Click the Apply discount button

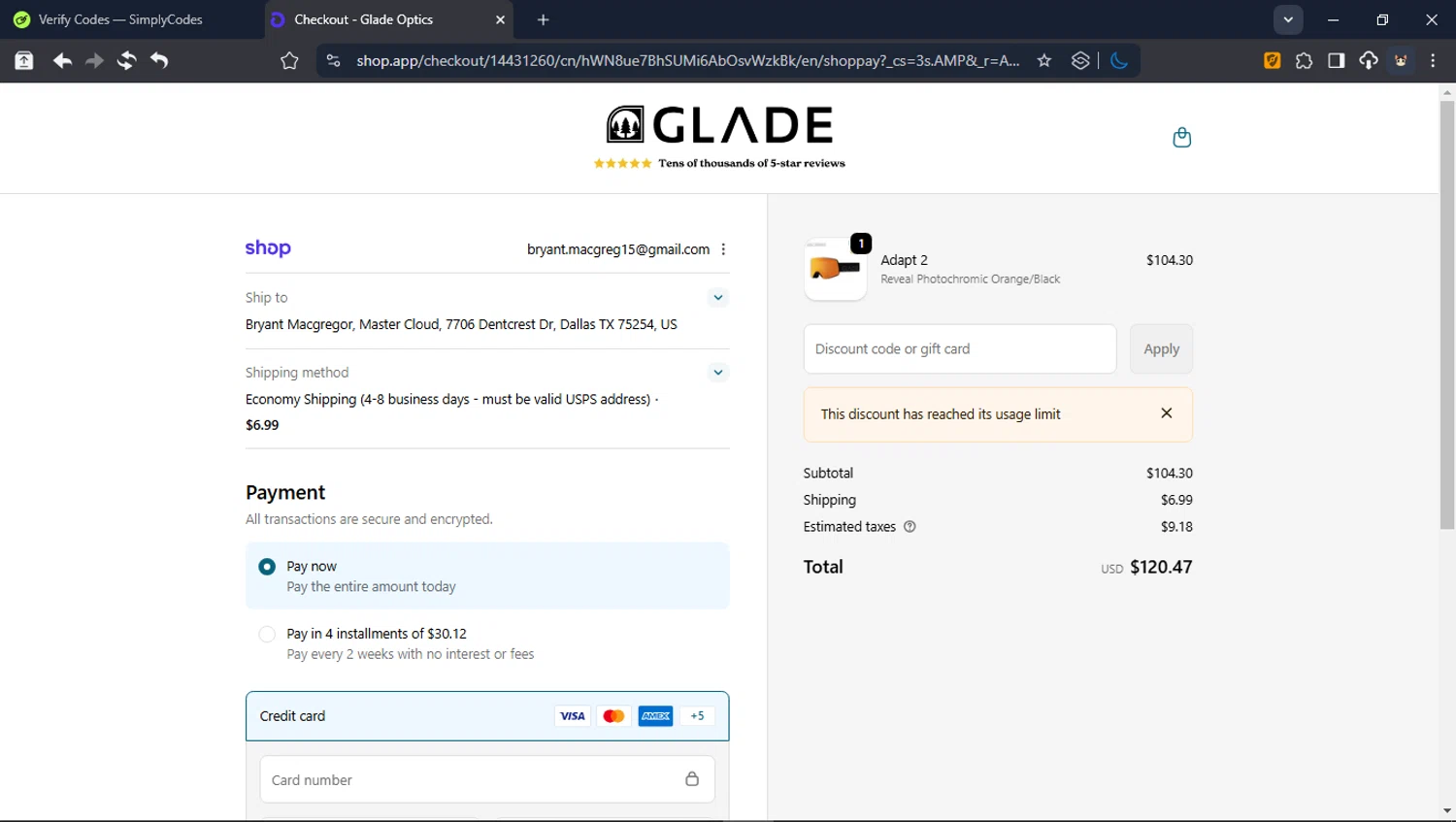[x=1161, y=348]
